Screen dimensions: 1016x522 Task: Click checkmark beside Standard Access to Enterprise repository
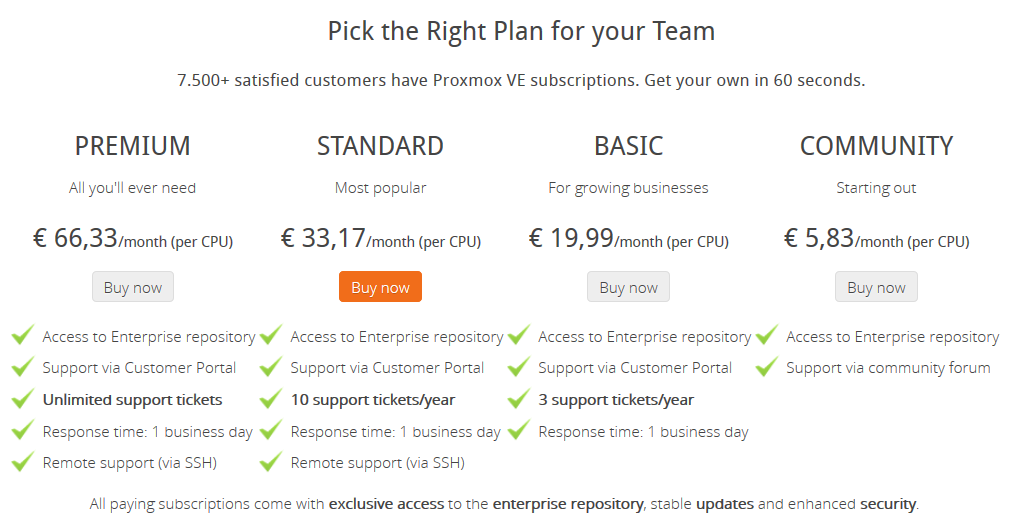pyautogui.click(x=271, y=335)
